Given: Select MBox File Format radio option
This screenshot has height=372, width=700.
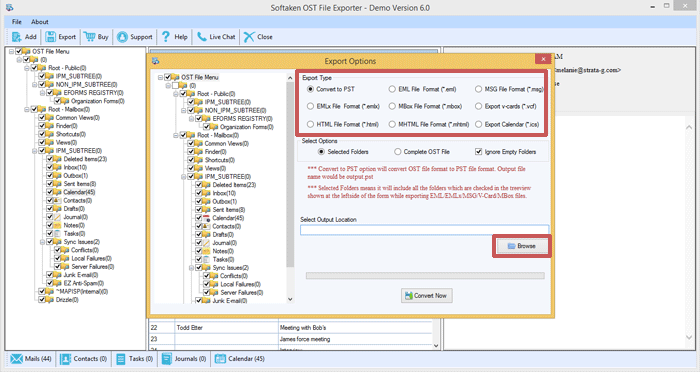Looking at the screenshot, I should click(x=392, y=106).
